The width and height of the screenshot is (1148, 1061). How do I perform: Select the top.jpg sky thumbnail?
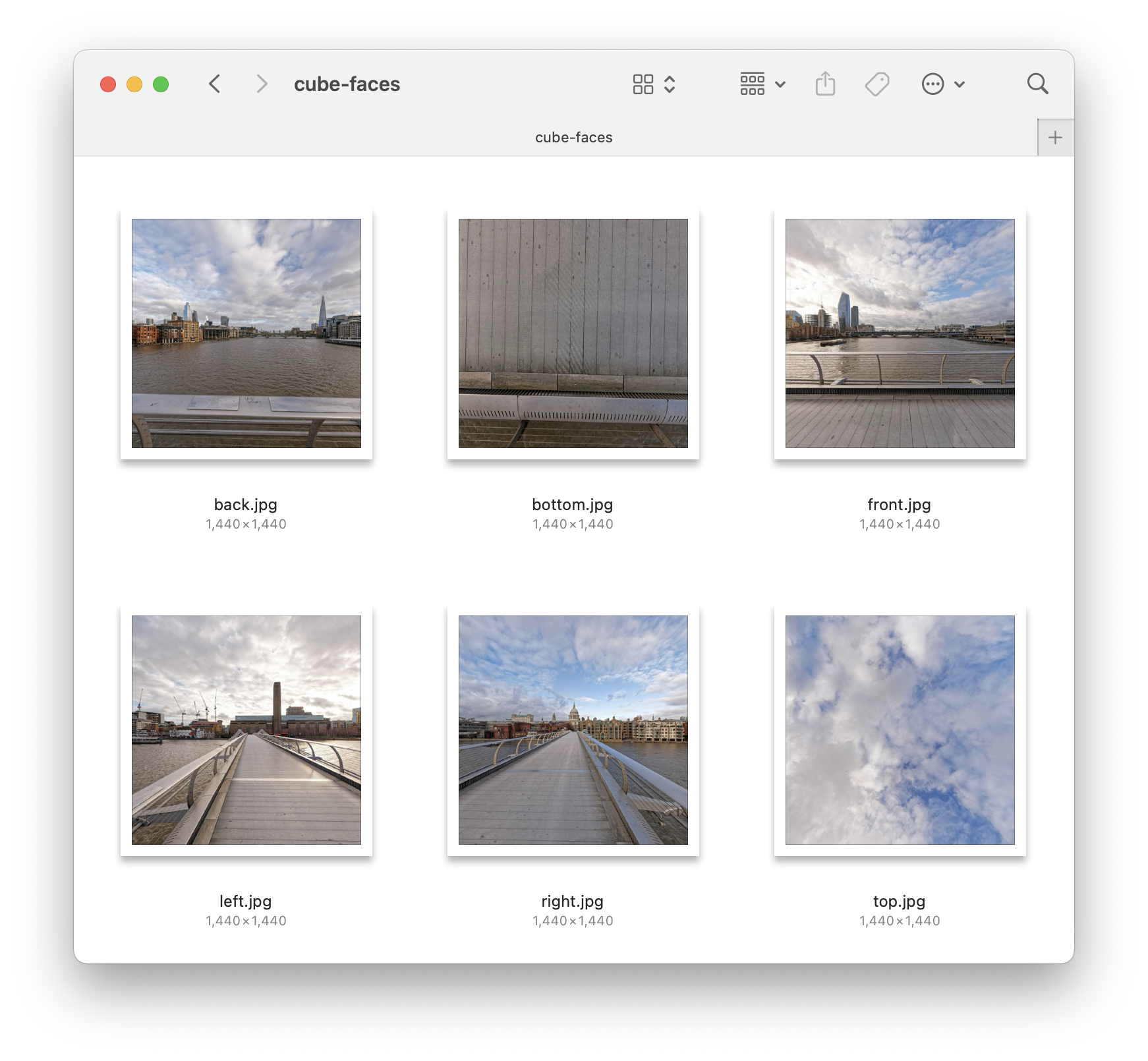900,730
